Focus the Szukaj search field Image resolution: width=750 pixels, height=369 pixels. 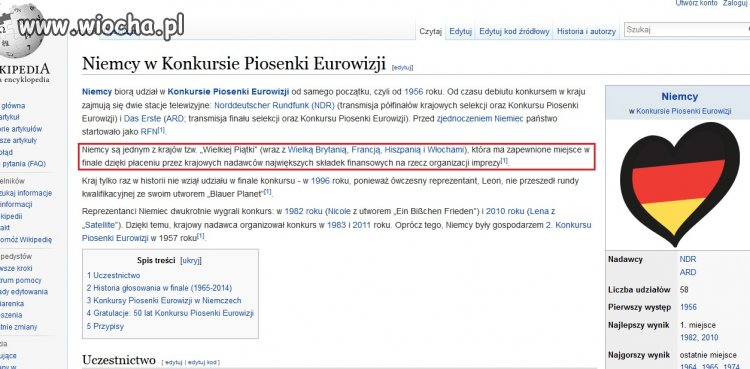coord(687,30)
